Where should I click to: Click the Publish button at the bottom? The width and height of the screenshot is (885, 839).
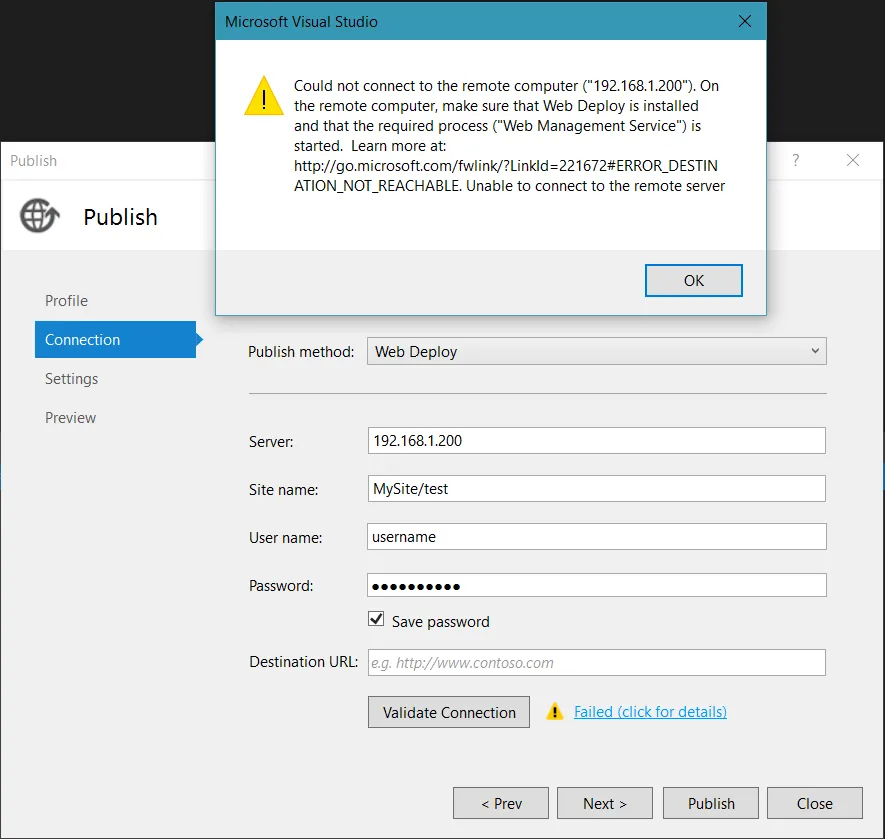click(711, 803)
